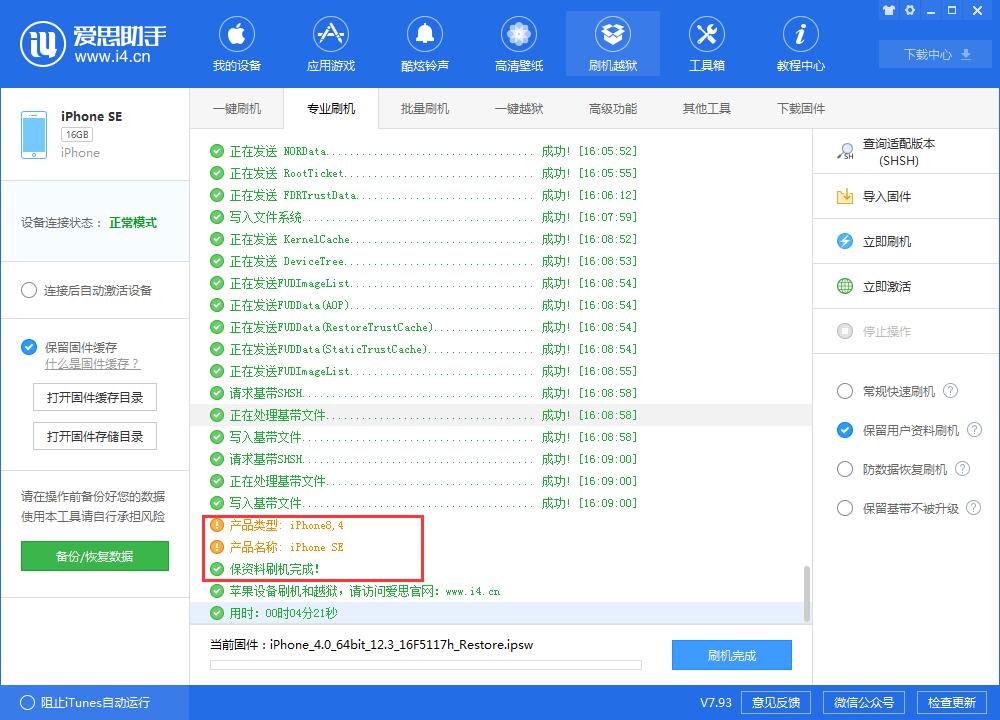Click log row 正在处理基带文件 16:08:58

501,415
